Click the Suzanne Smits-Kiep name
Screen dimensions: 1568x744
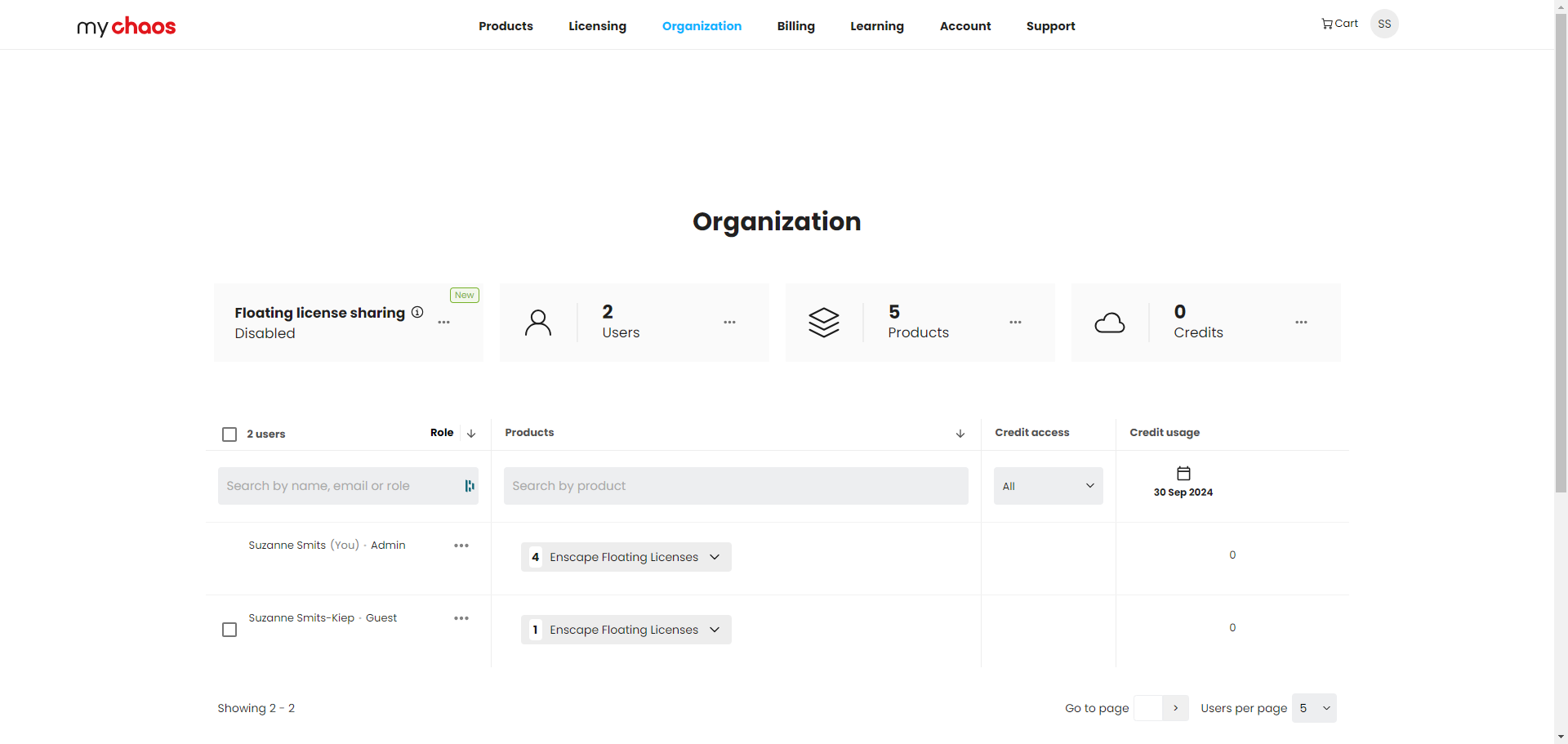click(301, 618)
